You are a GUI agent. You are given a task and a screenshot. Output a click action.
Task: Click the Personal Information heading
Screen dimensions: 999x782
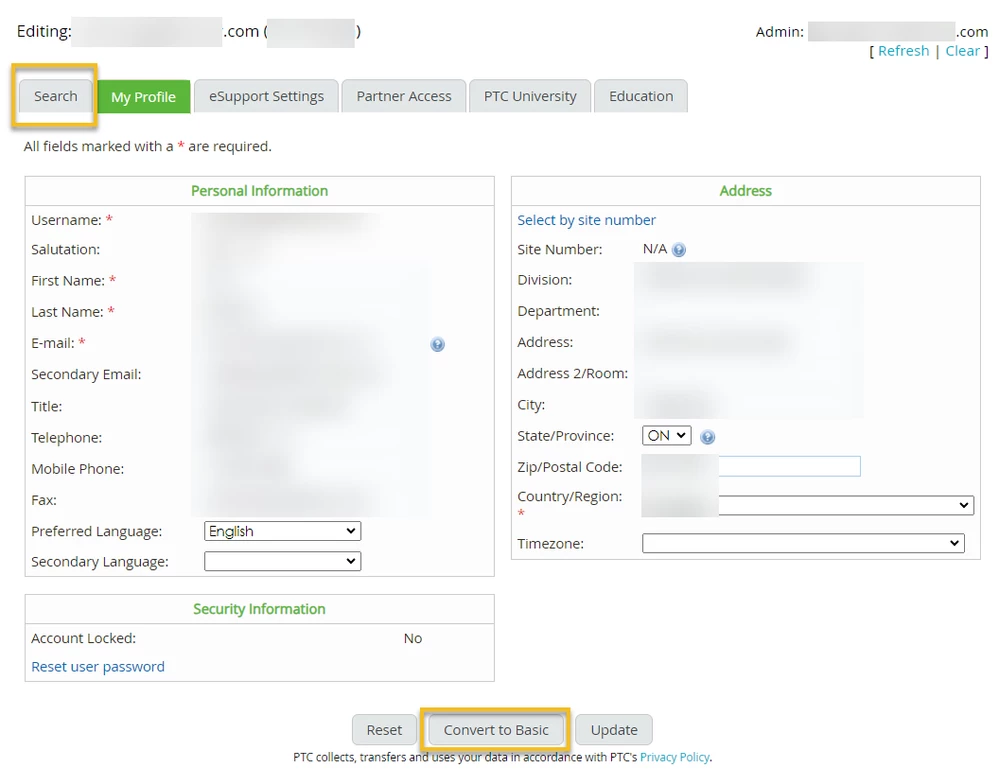pos(259,191)
